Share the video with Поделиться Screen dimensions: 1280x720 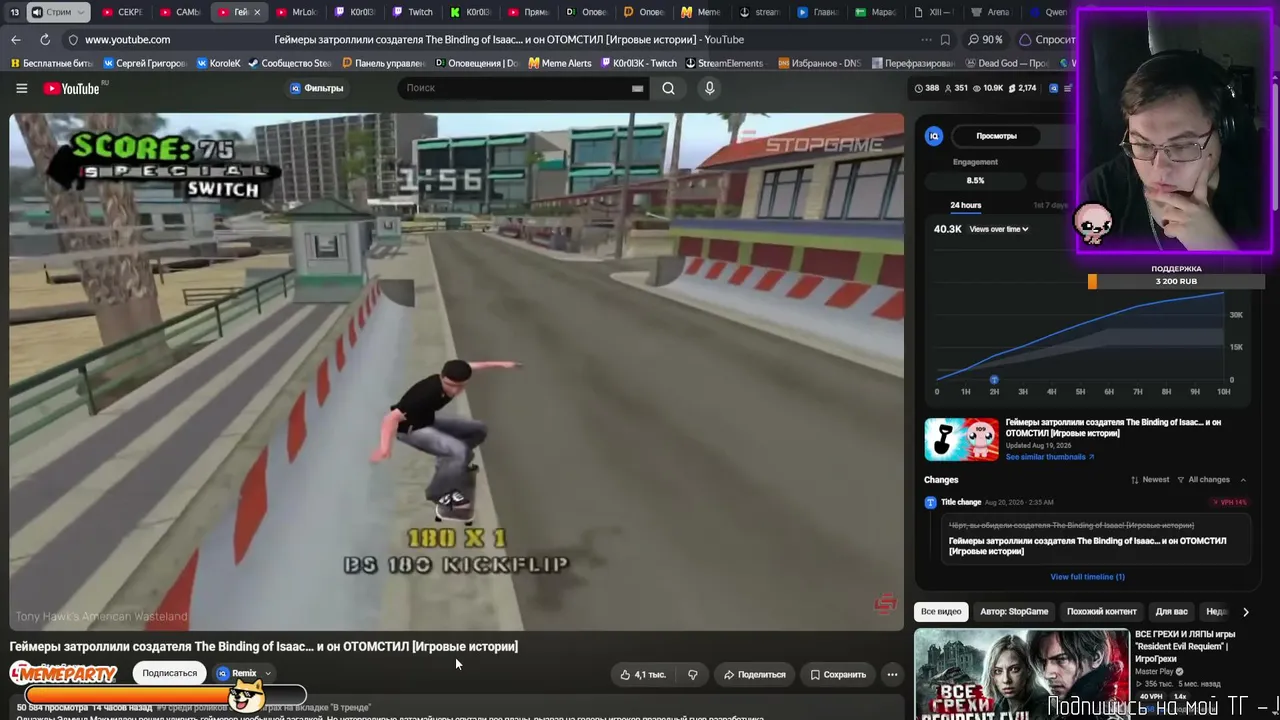click(x=754, y=674)
